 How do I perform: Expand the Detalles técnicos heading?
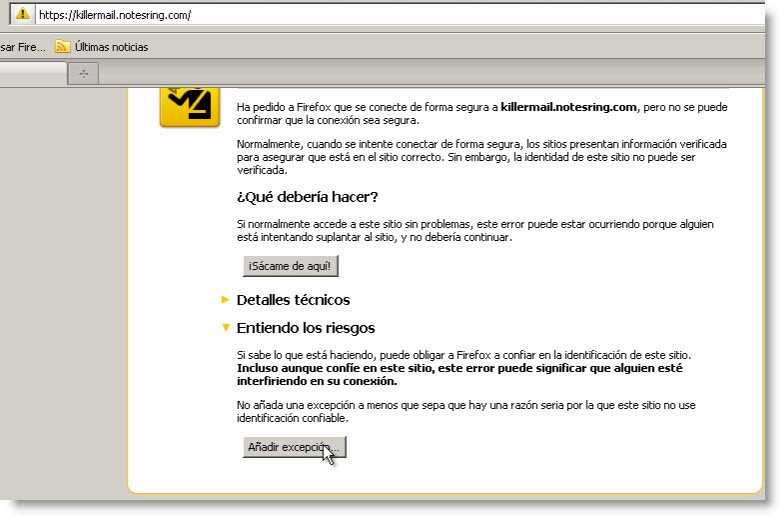[293, 300]
